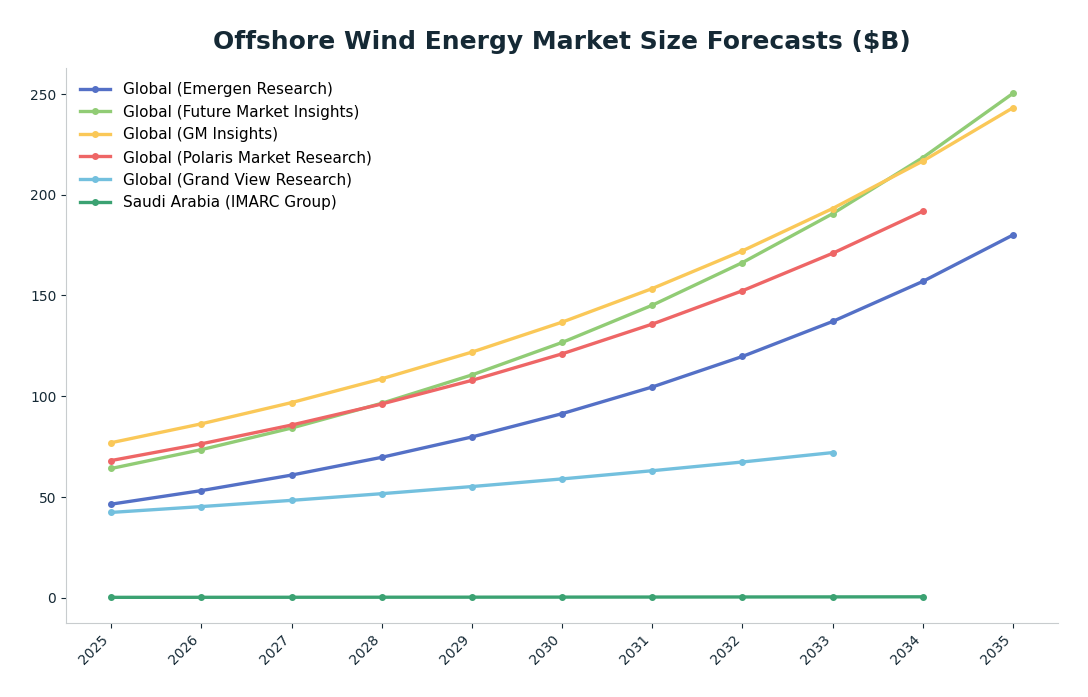The width and height of the screenshot is (1088, 697).
Task: Click the yellow GM Insights legend marker
Action: click(96, 134)
